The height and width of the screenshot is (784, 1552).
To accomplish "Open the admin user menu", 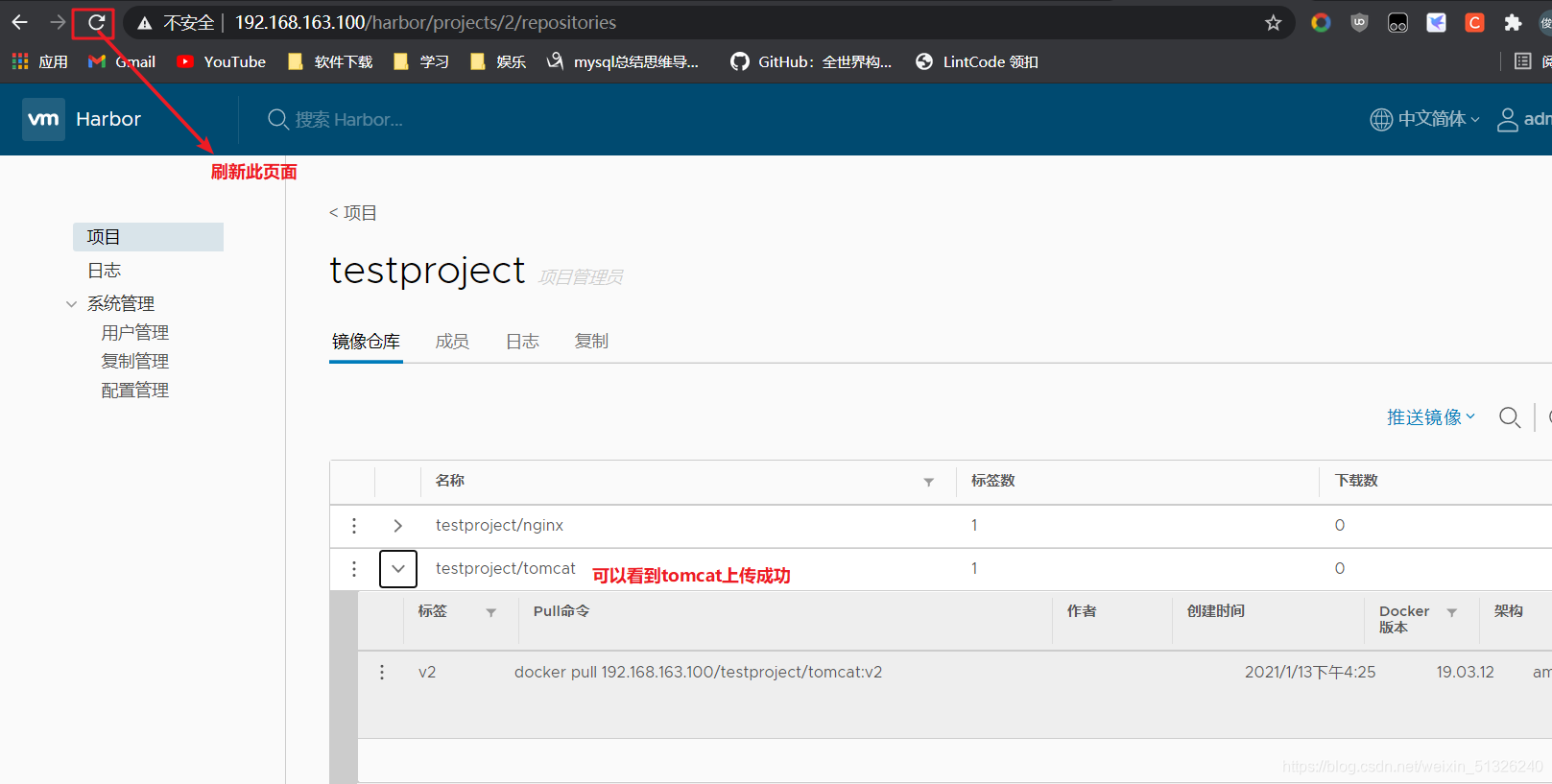I will (1524, 119).
